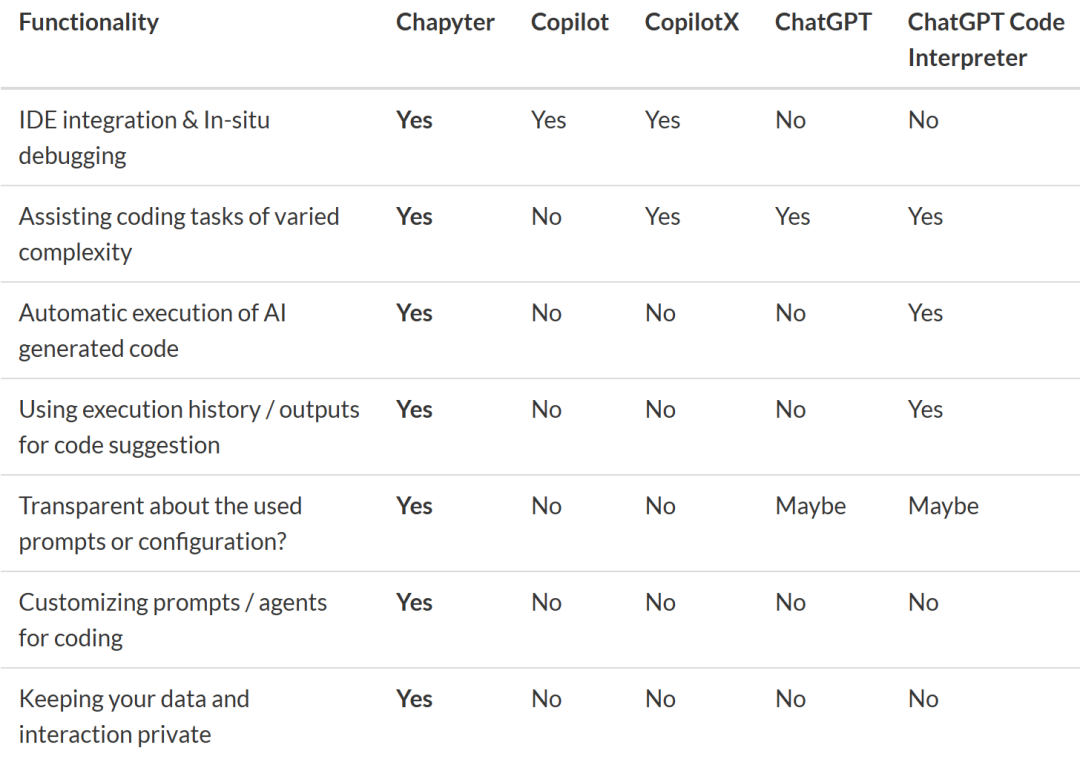Click ChatGPT's No for keeping data private
Viewport: 1080px width, 771px height.
click(790, 699)
